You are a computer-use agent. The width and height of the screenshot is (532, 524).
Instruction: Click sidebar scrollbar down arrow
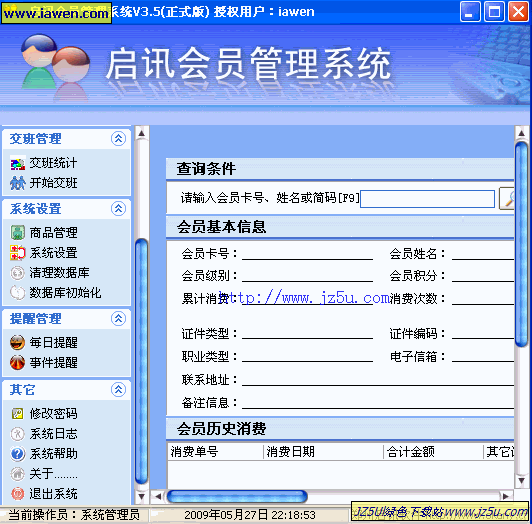[x=141, y=497]
